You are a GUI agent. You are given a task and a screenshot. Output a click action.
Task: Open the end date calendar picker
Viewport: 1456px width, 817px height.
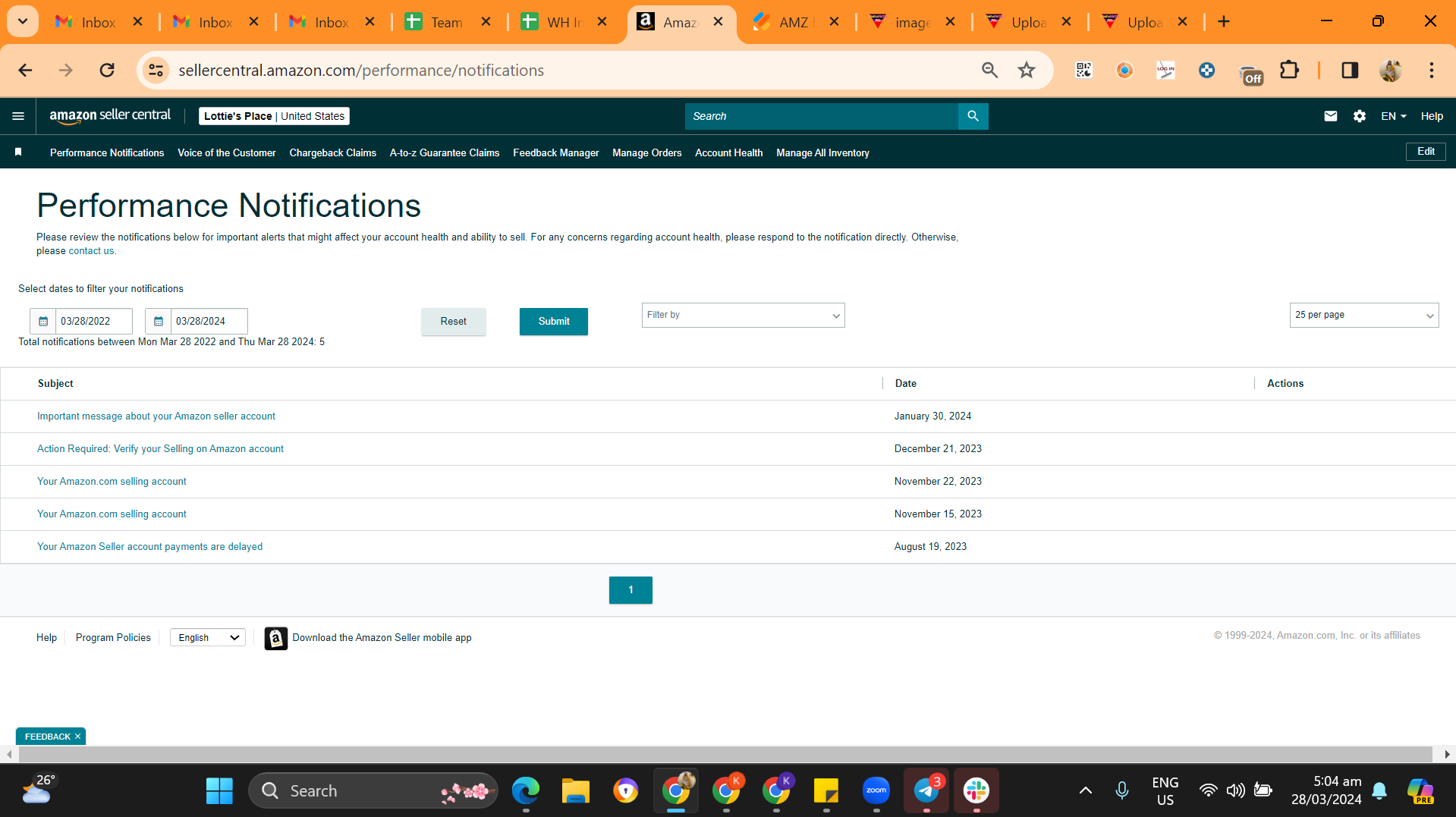click(x=159, y=322)
